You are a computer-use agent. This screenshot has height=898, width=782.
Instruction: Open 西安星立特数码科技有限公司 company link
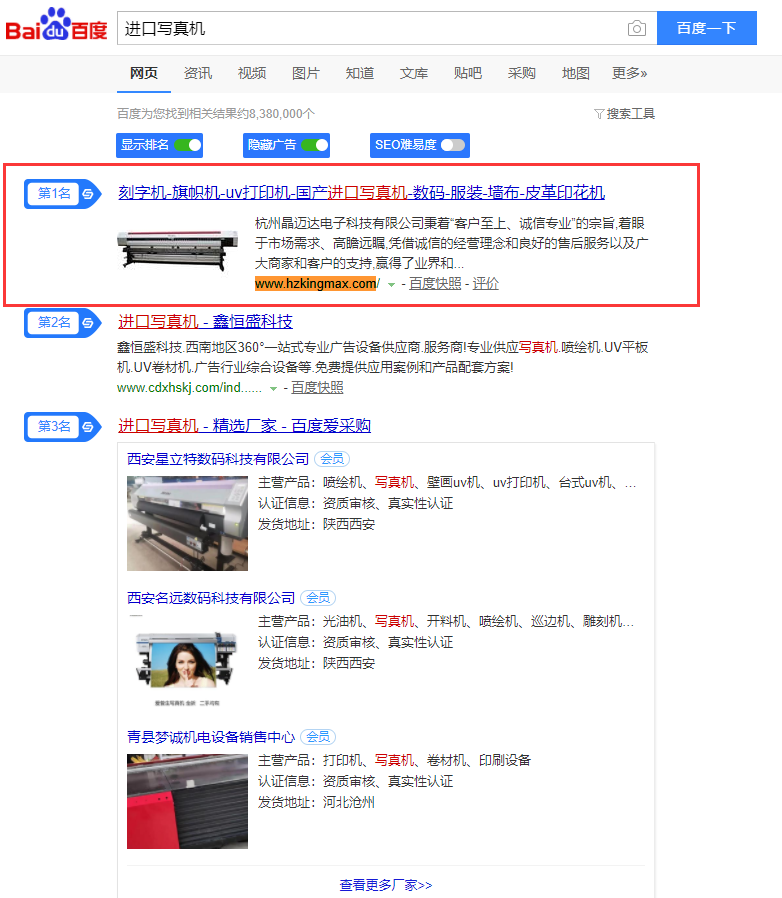coord(218,459)
